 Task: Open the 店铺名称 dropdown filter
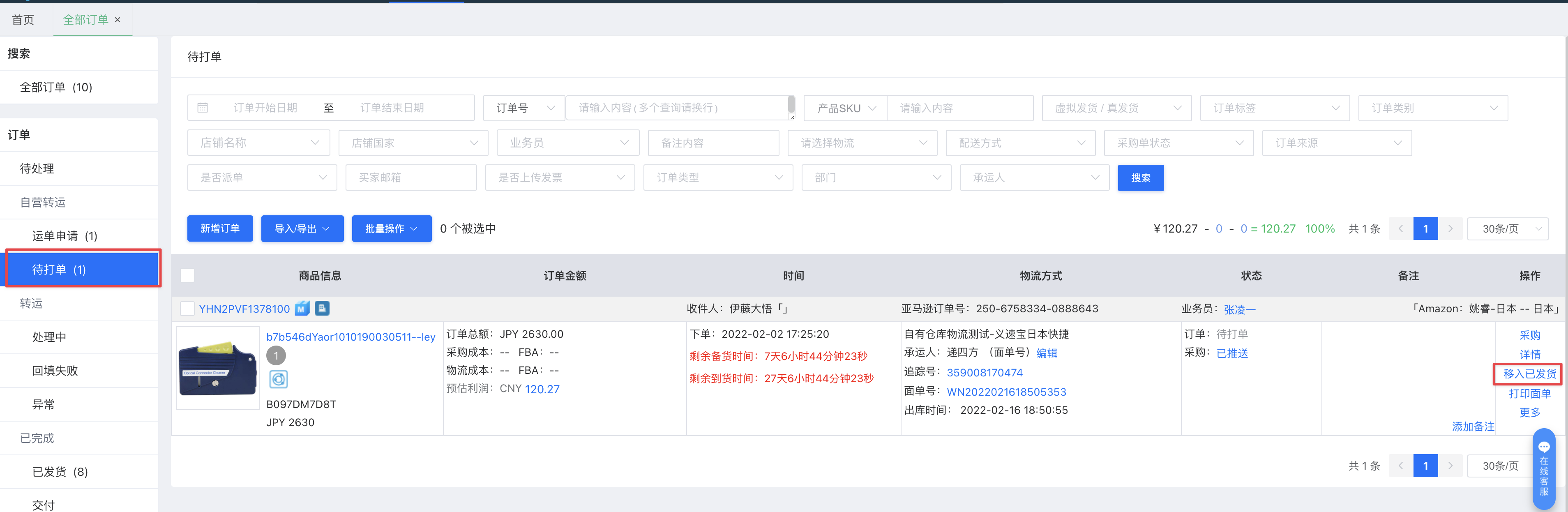[x=259, y=143]
